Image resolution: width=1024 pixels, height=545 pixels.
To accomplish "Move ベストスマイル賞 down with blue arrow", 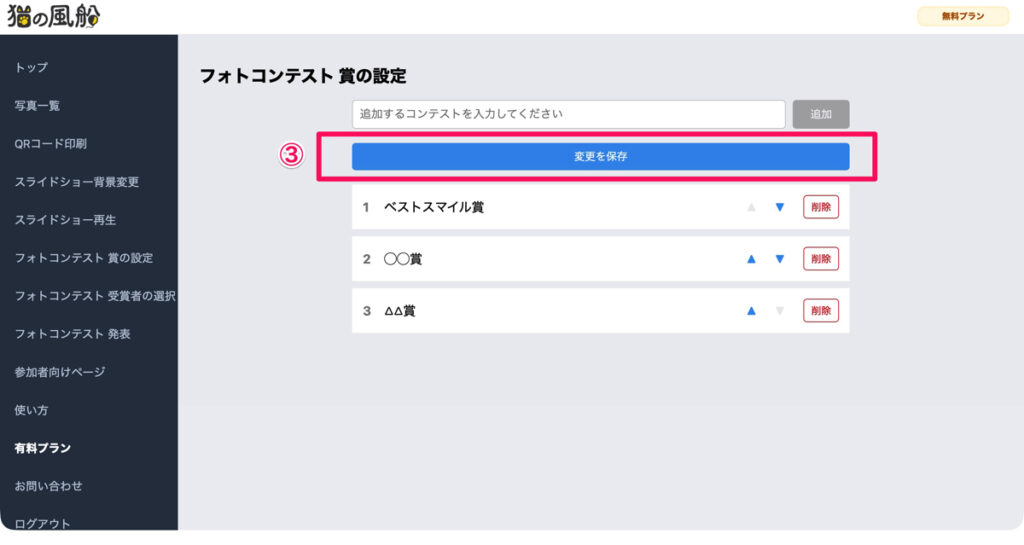I will [x=780, y=207].
